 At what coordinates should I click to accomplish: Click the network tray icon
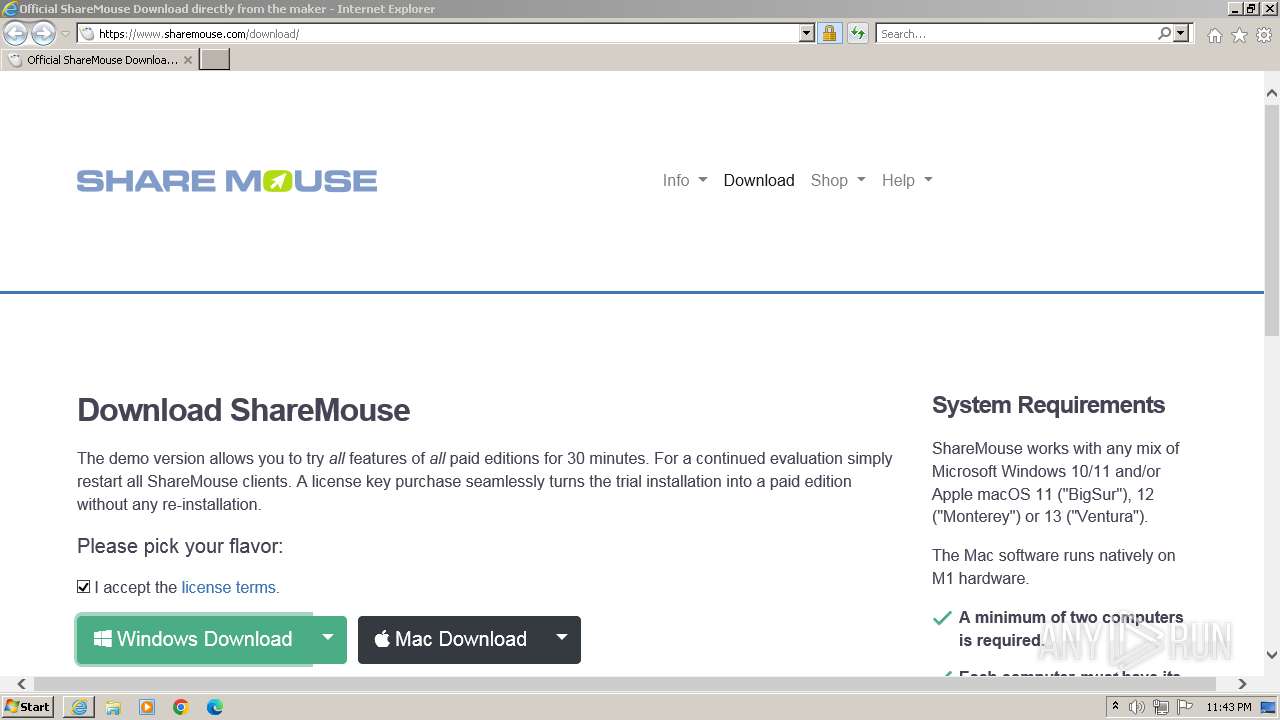coord(1160,707)
